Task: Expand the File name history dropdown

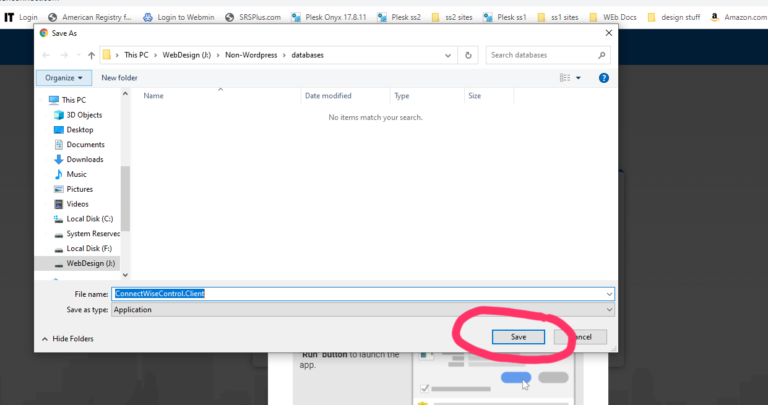Action: (x=609, y=293)
